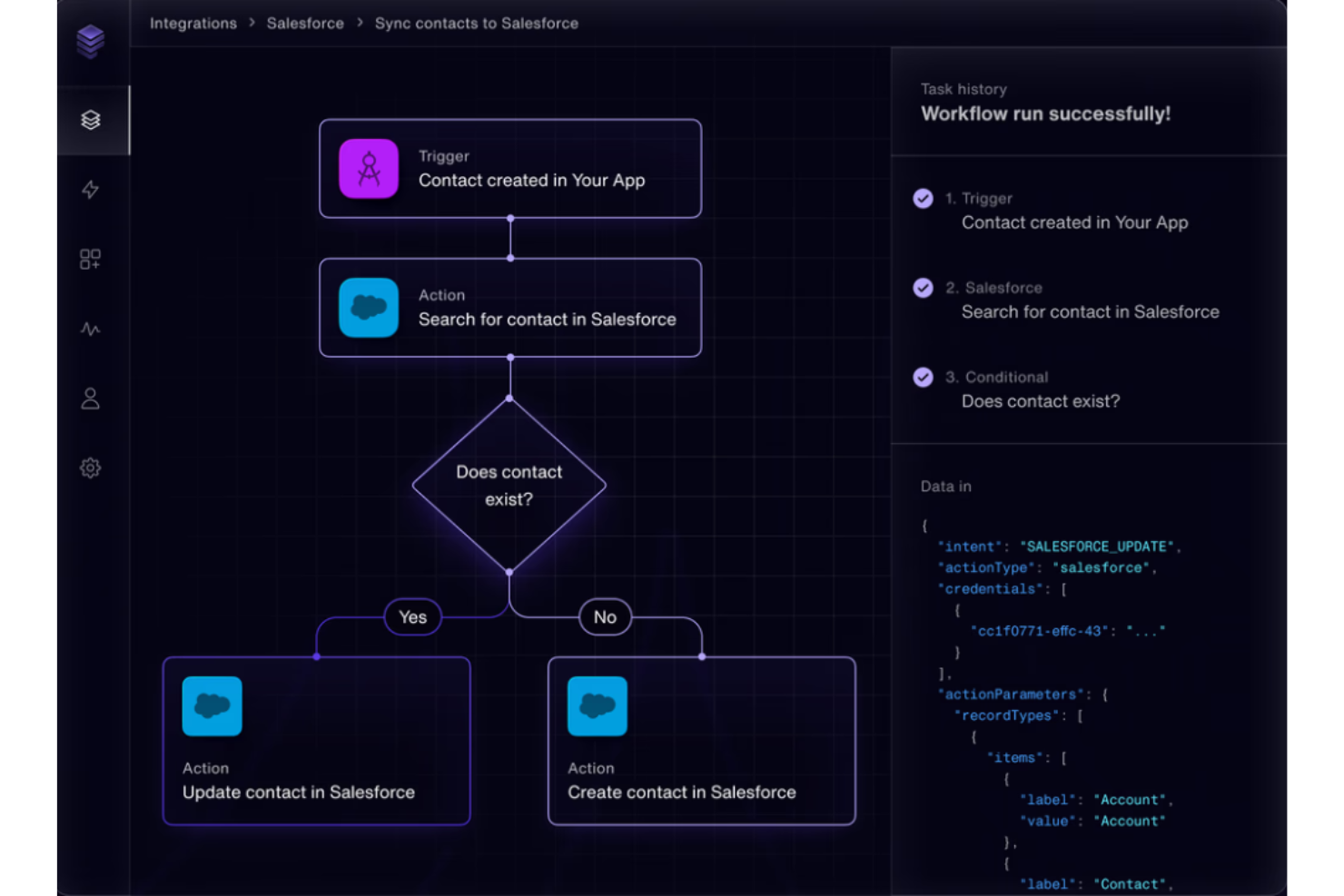Image resolution: width=1344 pixels, height=896 pixels.
Task: Open the activity pulse sidebar icon
Action: (90, 330)
